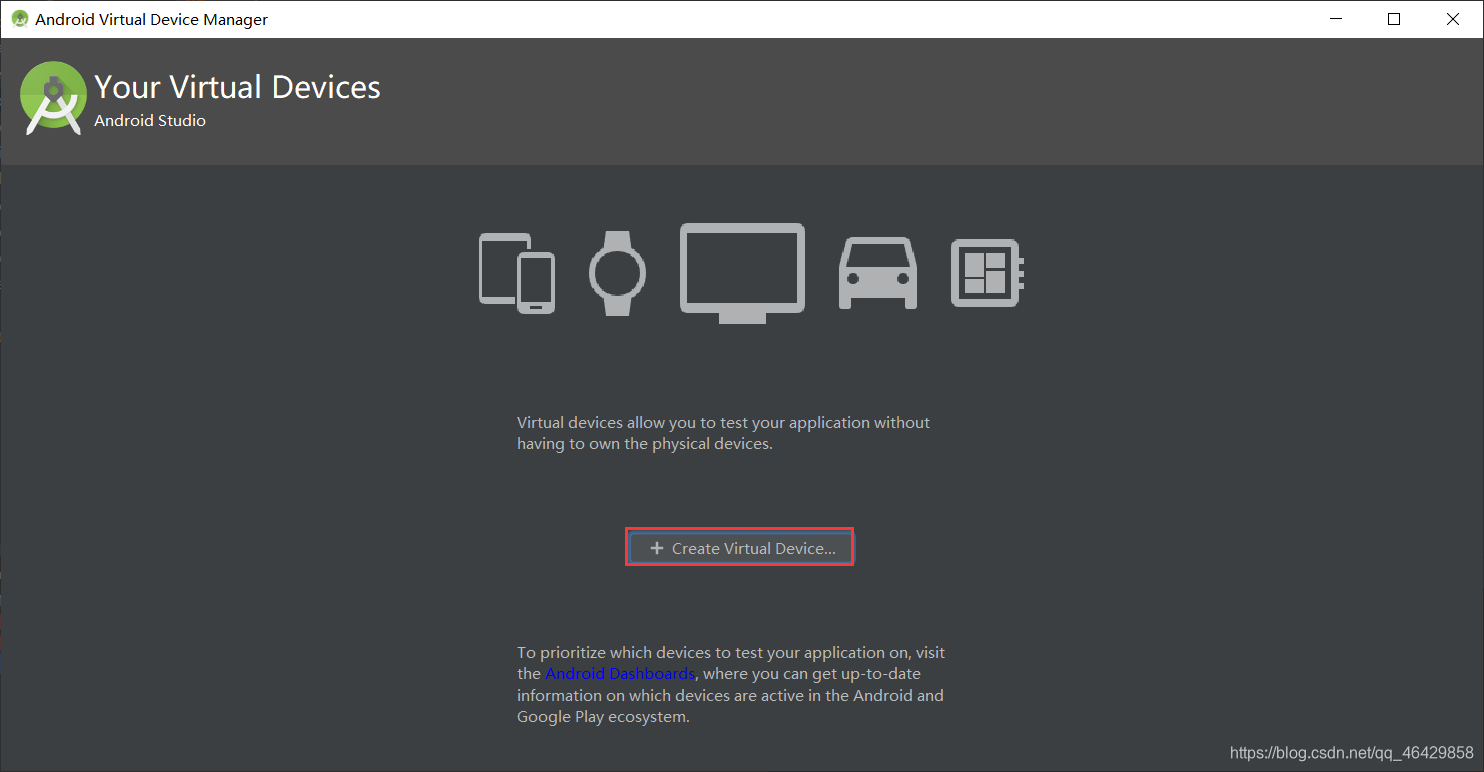Open the Android Dashboards link
The height and width of the screenshot is (772, 1484).
pyautogui.click(x=620, y=674)
